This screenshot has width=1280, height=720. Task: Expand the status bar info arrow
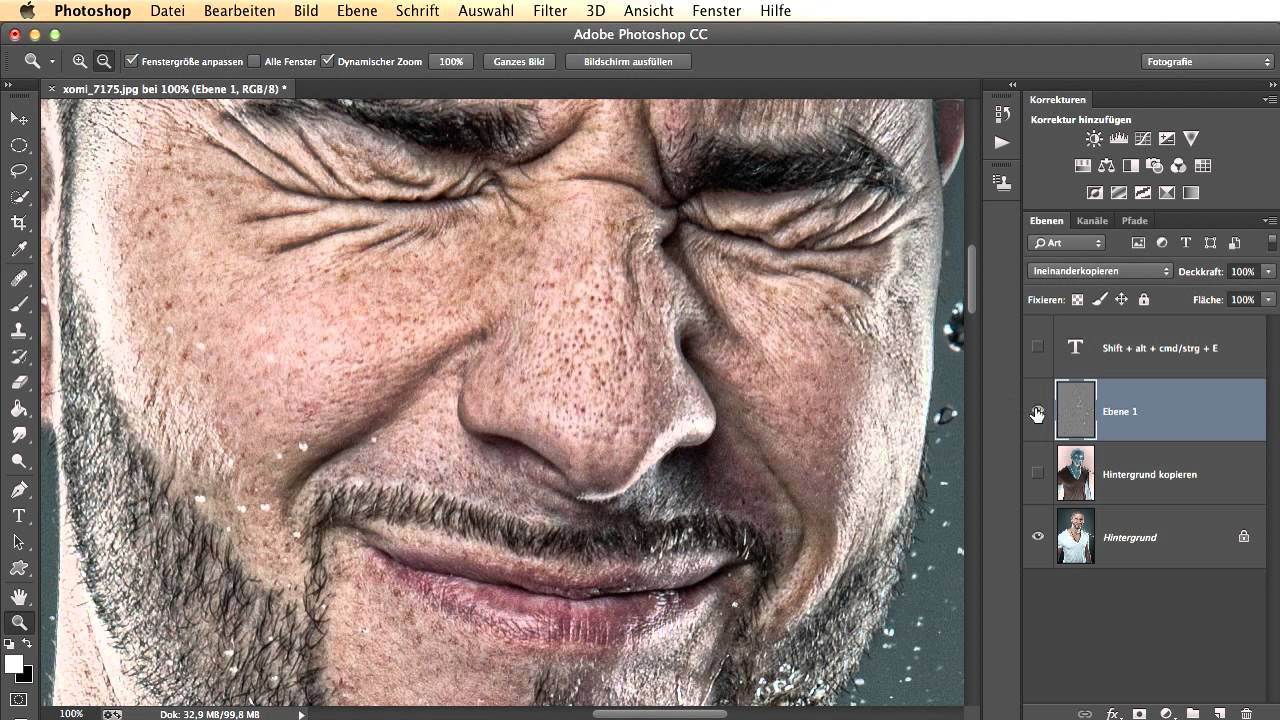tap(301, 714)
